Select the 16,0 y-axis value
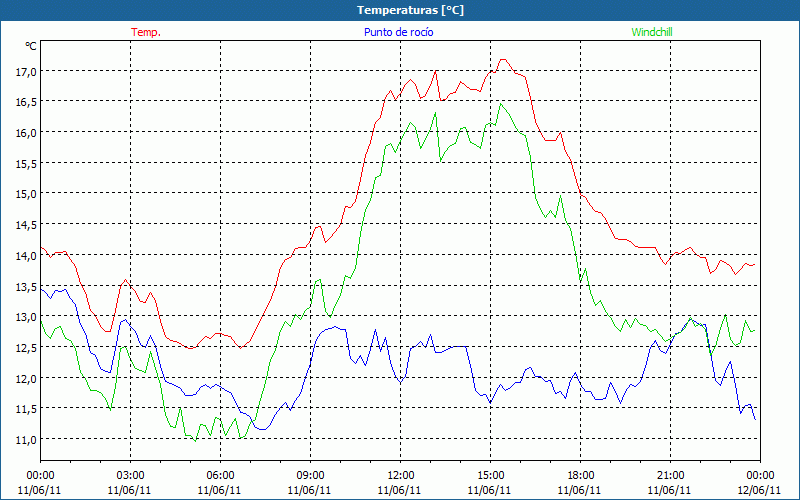 coord(23,132)
